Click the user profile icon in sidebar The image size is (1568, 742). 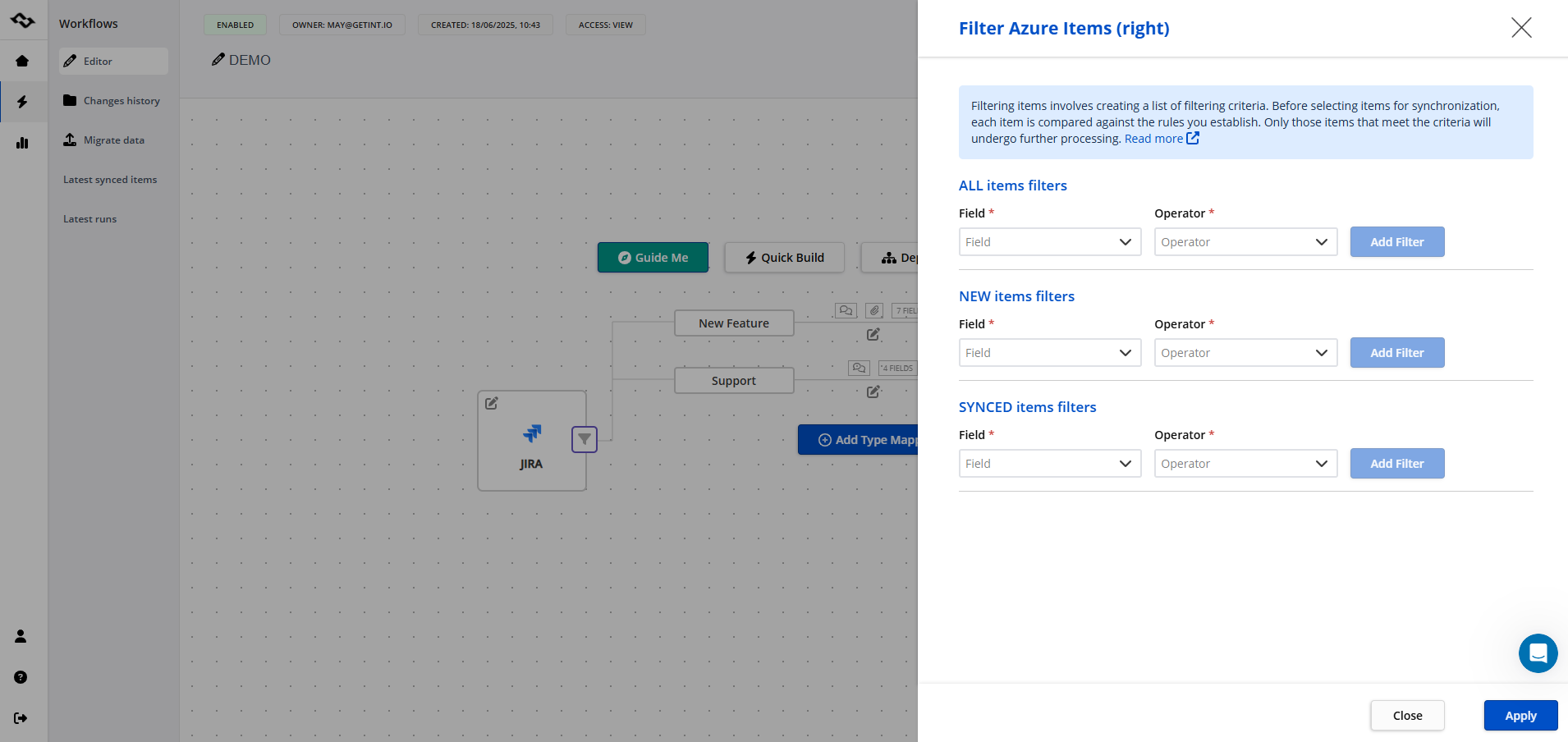(x=21, y=636)
